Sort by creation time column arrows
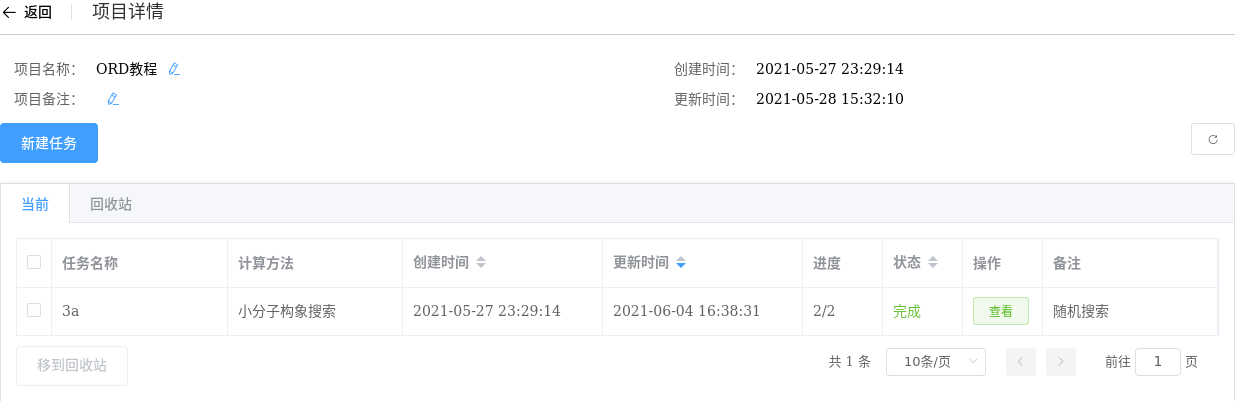The image size is (1235, 401). pyautogui.click(x=481, y=263)
